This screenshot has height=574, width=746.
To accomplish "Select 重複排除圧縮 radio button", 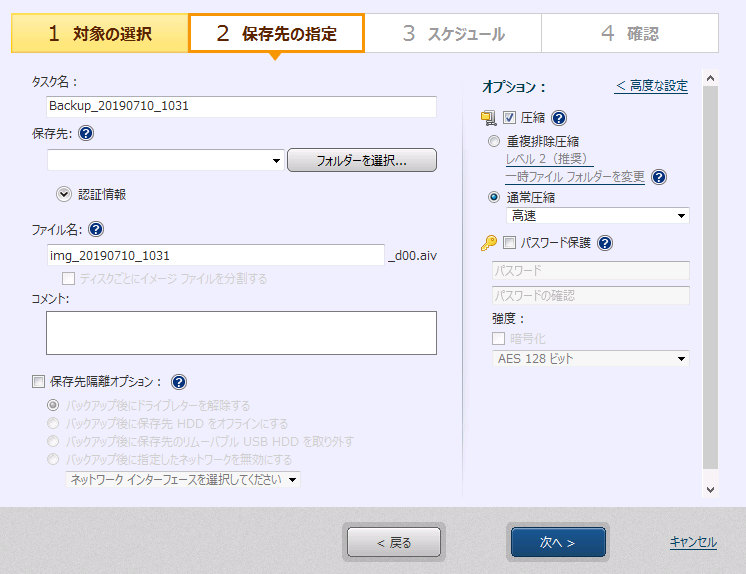I will pyautogui.click(x=494, y=141).
